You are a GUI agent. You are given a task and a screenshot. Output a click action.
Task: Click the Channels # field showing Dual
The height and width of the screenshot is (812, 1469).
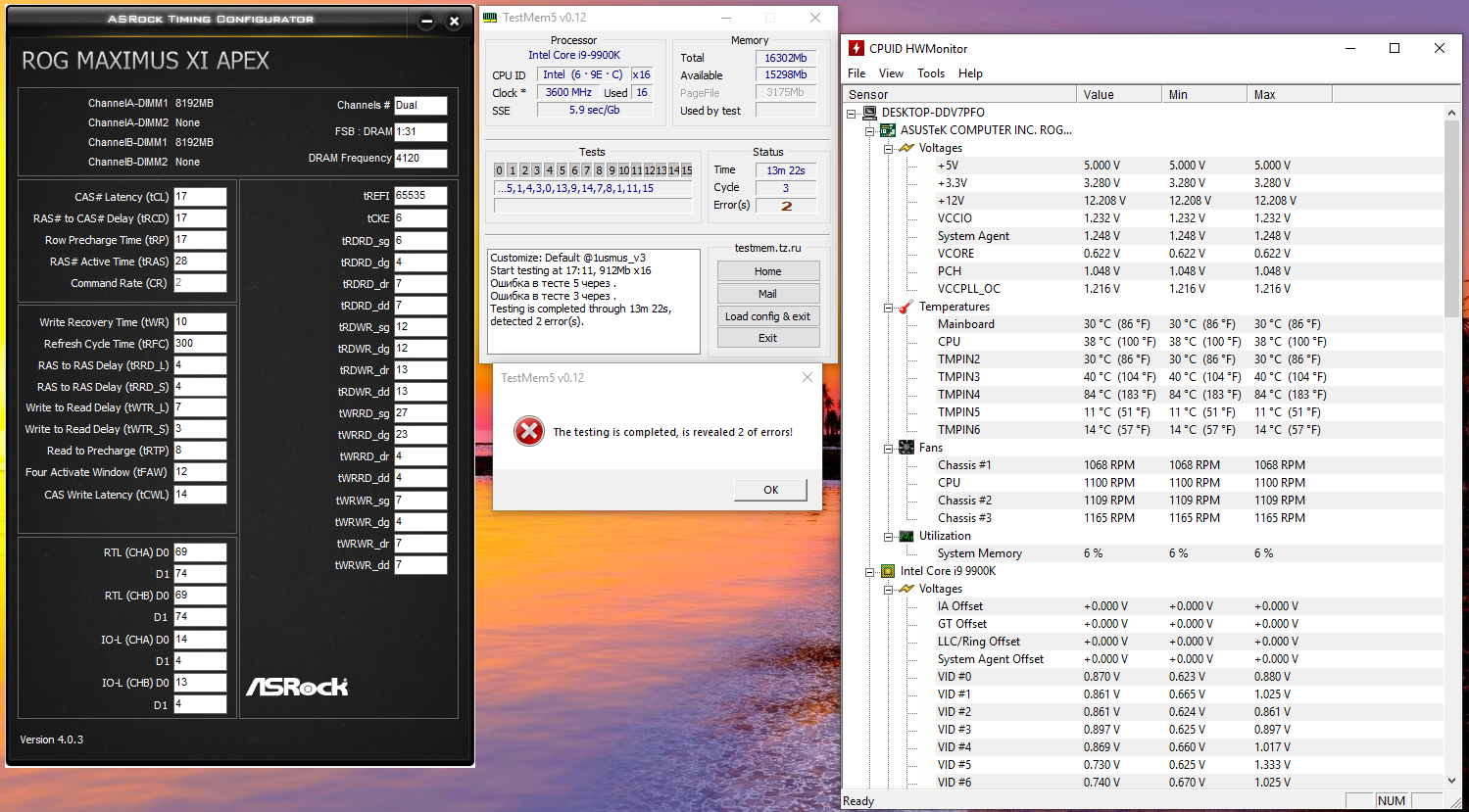[420, 106]
